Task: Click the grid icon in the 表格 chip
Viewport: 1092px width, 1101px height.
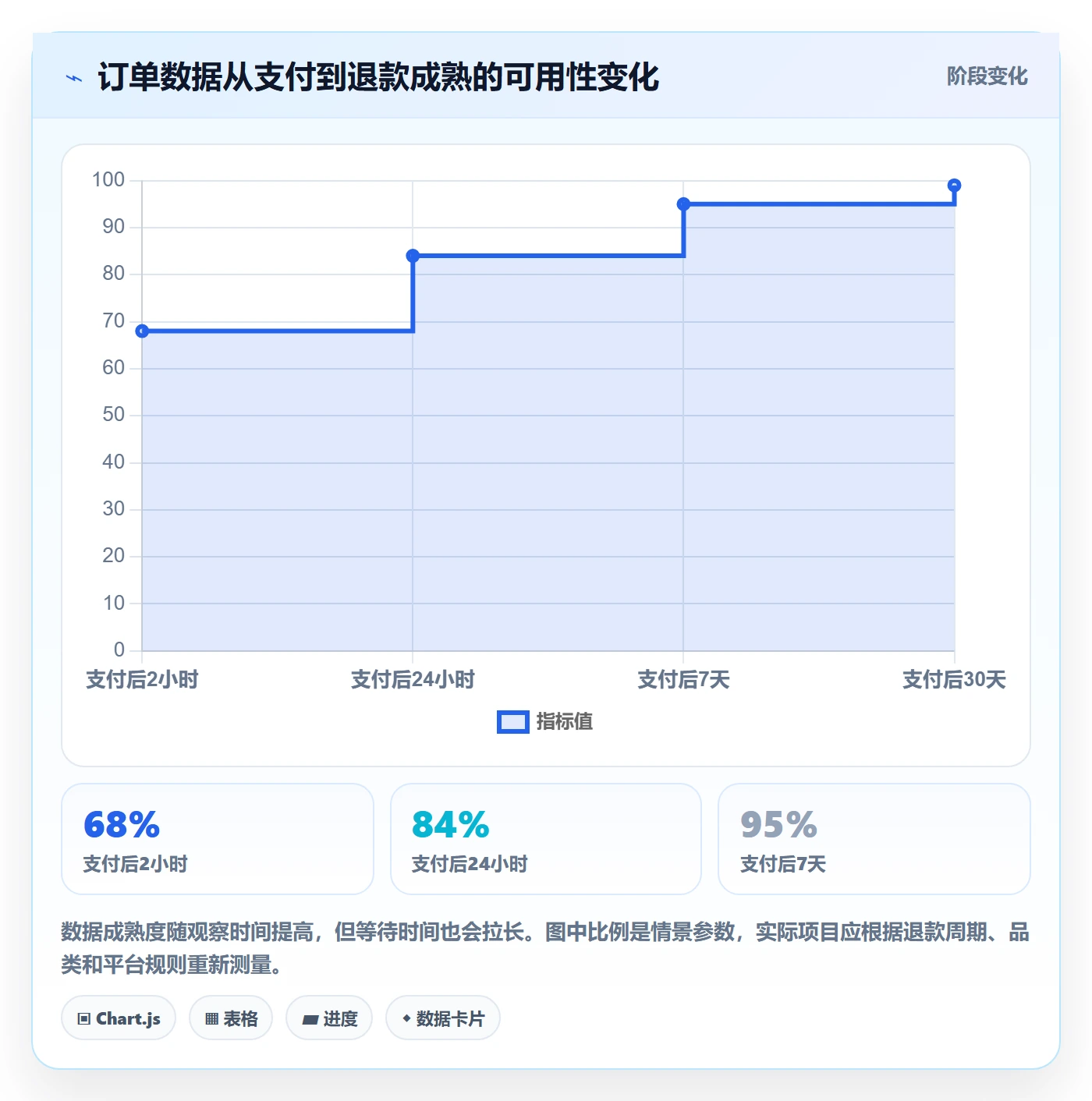Action: tap(211, 1019)
